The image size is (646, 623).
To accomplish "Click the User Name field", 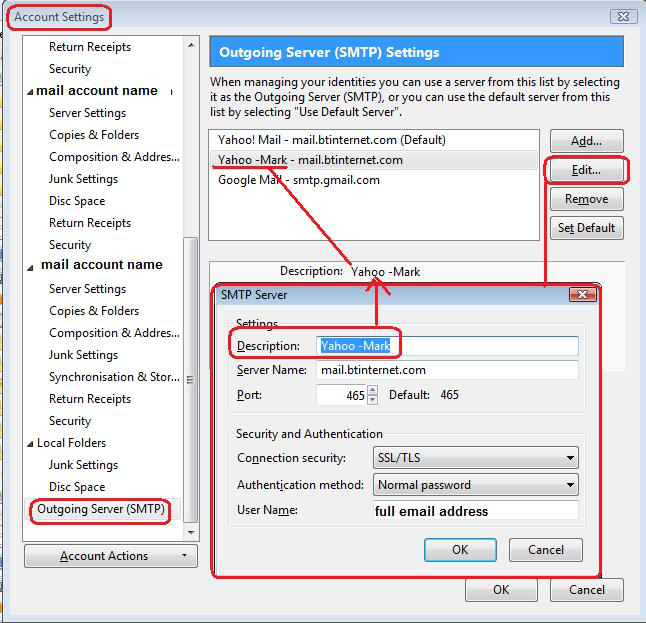I will tap(475, 511).
